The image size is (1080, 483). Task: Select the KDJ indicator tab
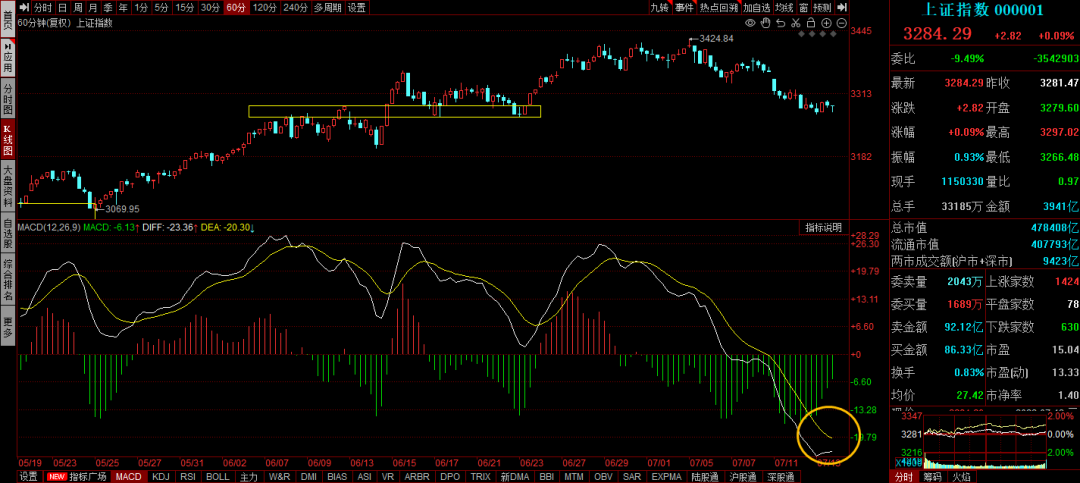tap(160, 477)
